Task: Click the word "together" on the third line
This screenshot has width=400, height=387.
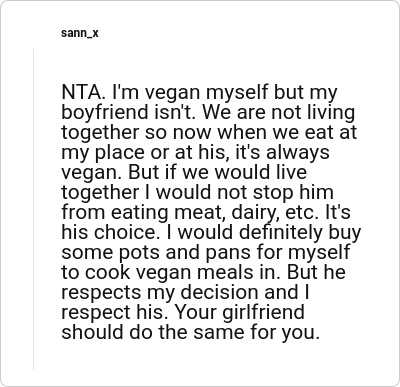Action: click(x=100, y=133)
